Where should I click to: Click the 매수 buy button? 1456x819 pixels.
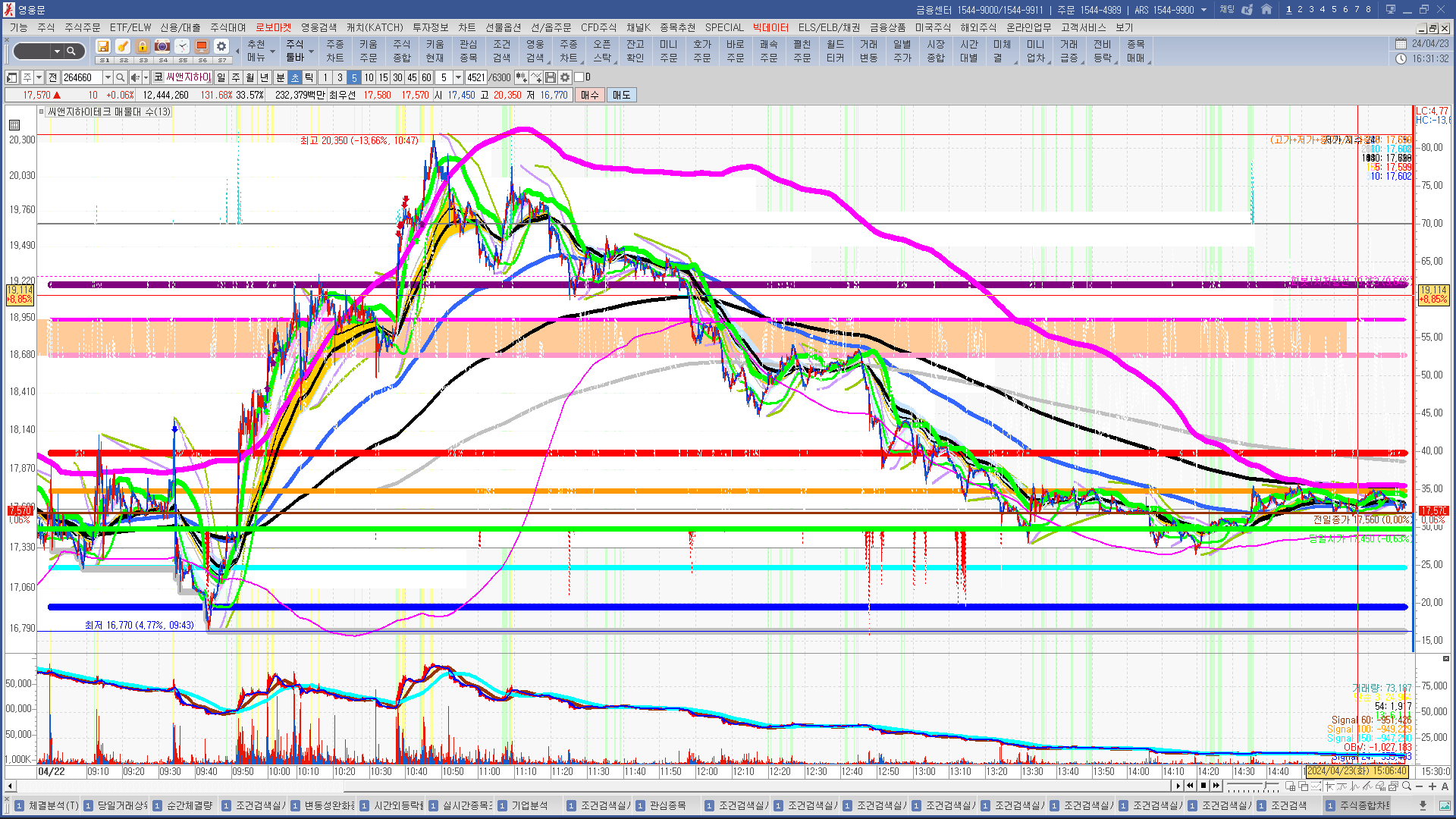[590, 95]
